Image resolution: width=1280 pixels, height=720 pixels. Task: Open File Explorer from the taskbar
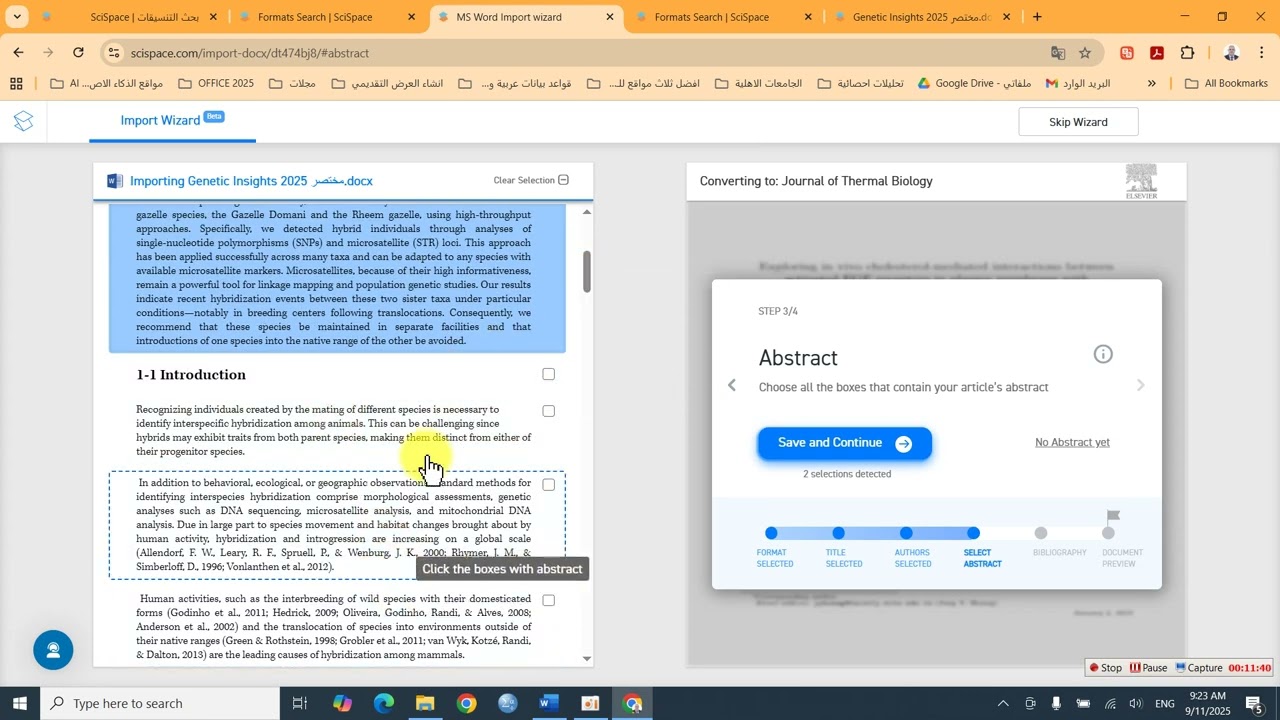(x=425, y=703)
